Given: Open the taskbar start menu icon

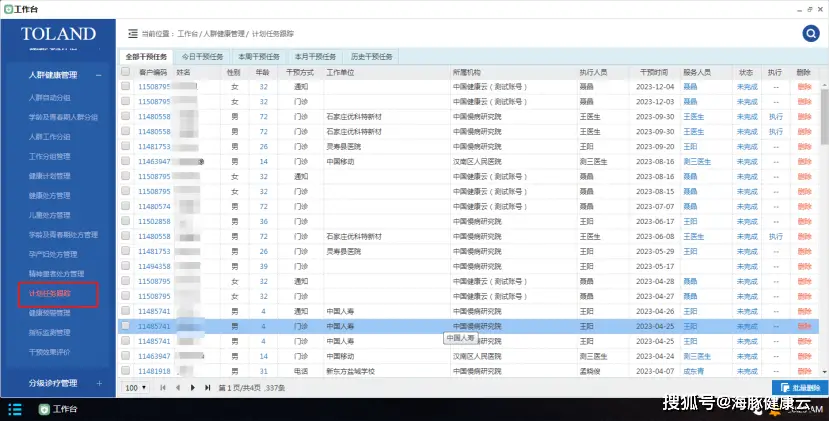Looking at the screenshot, I should tap(15, 409).
